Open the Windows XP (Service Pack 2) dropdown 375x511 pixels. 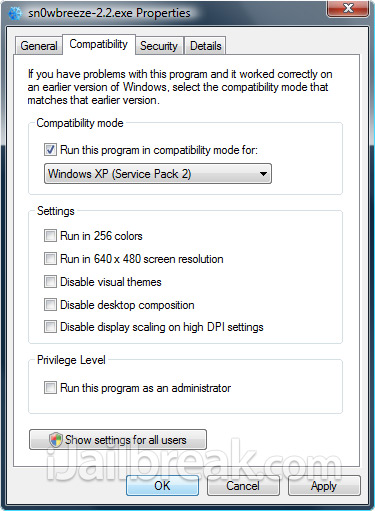pyautogui.click(x=158, y=174)
